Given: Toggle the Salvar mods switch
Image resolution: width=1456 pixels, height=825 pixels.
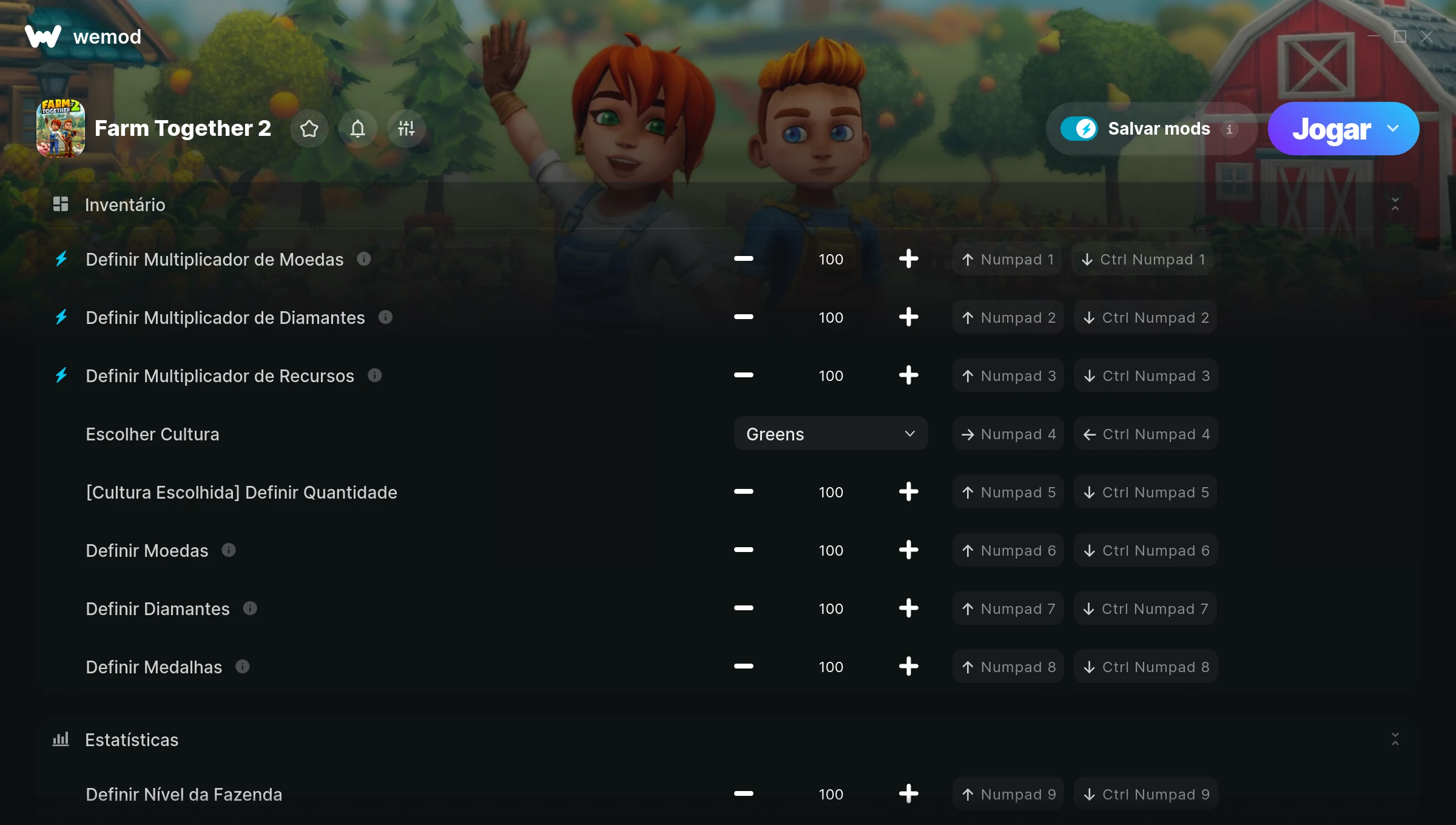Looking at the screenshot, I should click(1079, 129).
